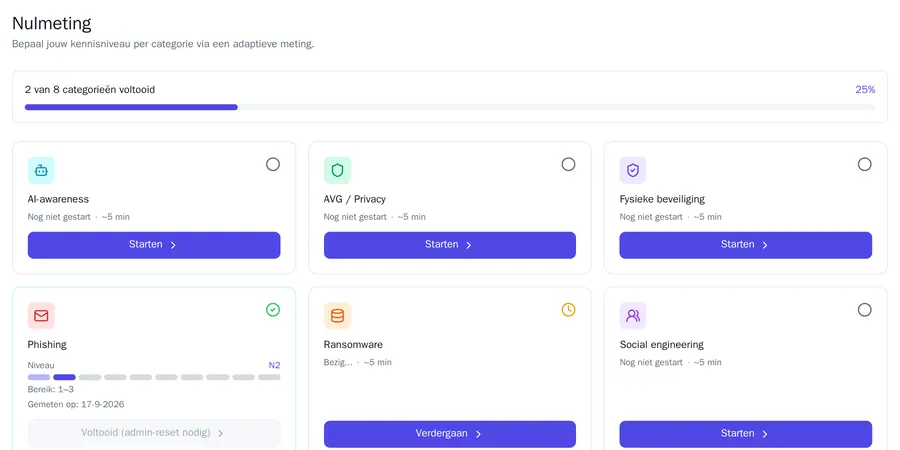Click the orange Ransomware database icon
Screen dimensions: 900x450
pos(338,316)
